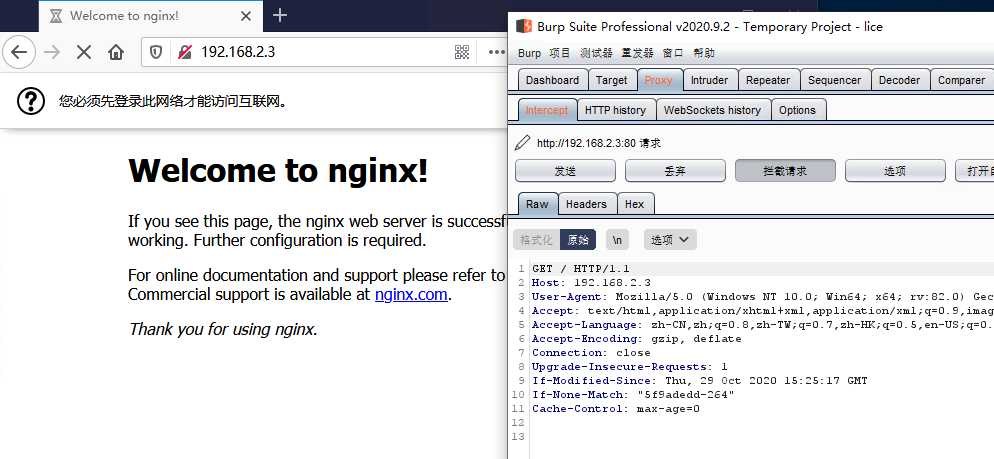Select the Raw message view tab
Viewport: 994px width, 459px height.
coord(538,204)
